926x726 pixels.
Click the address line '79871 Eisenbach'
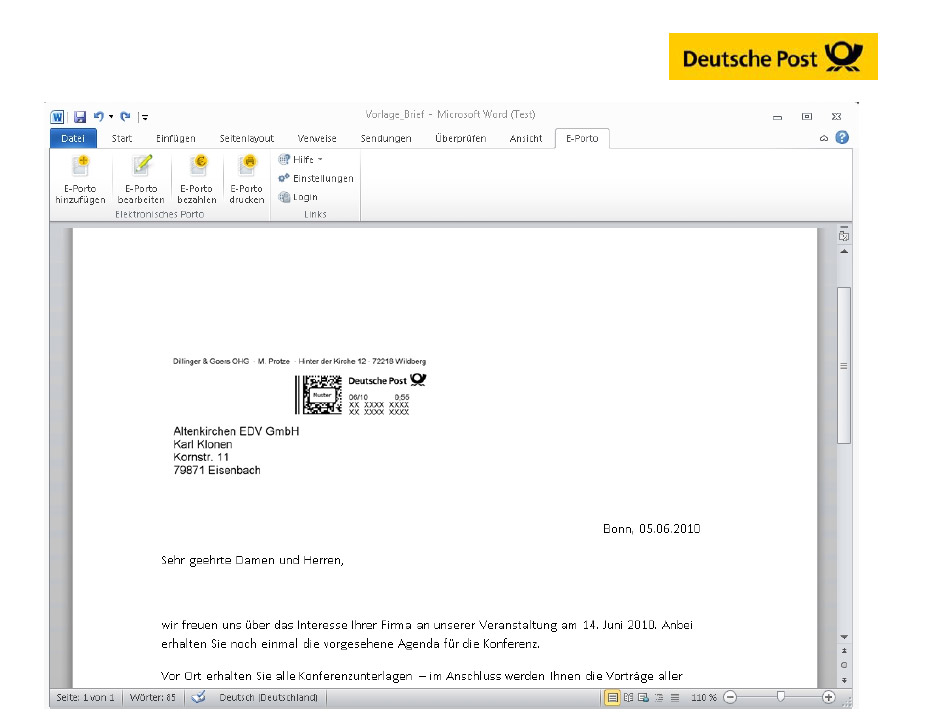[217, 470]
